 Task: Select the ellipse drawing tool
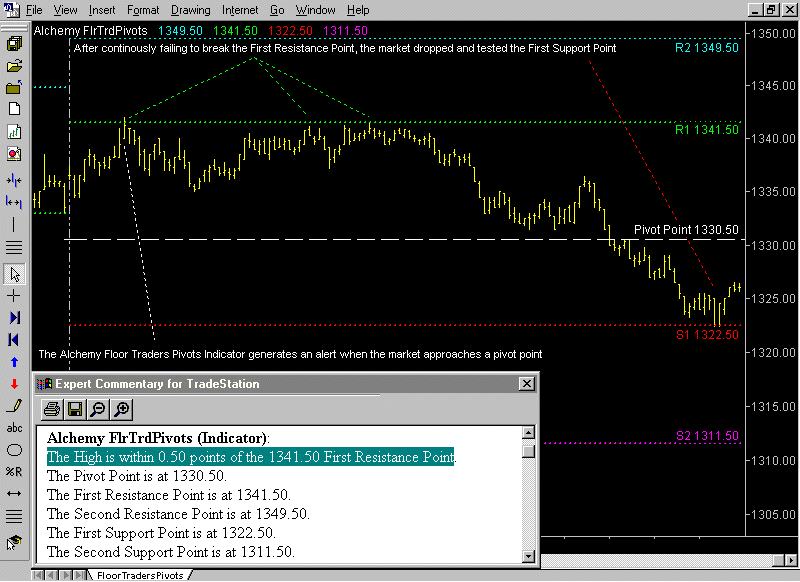14,450
